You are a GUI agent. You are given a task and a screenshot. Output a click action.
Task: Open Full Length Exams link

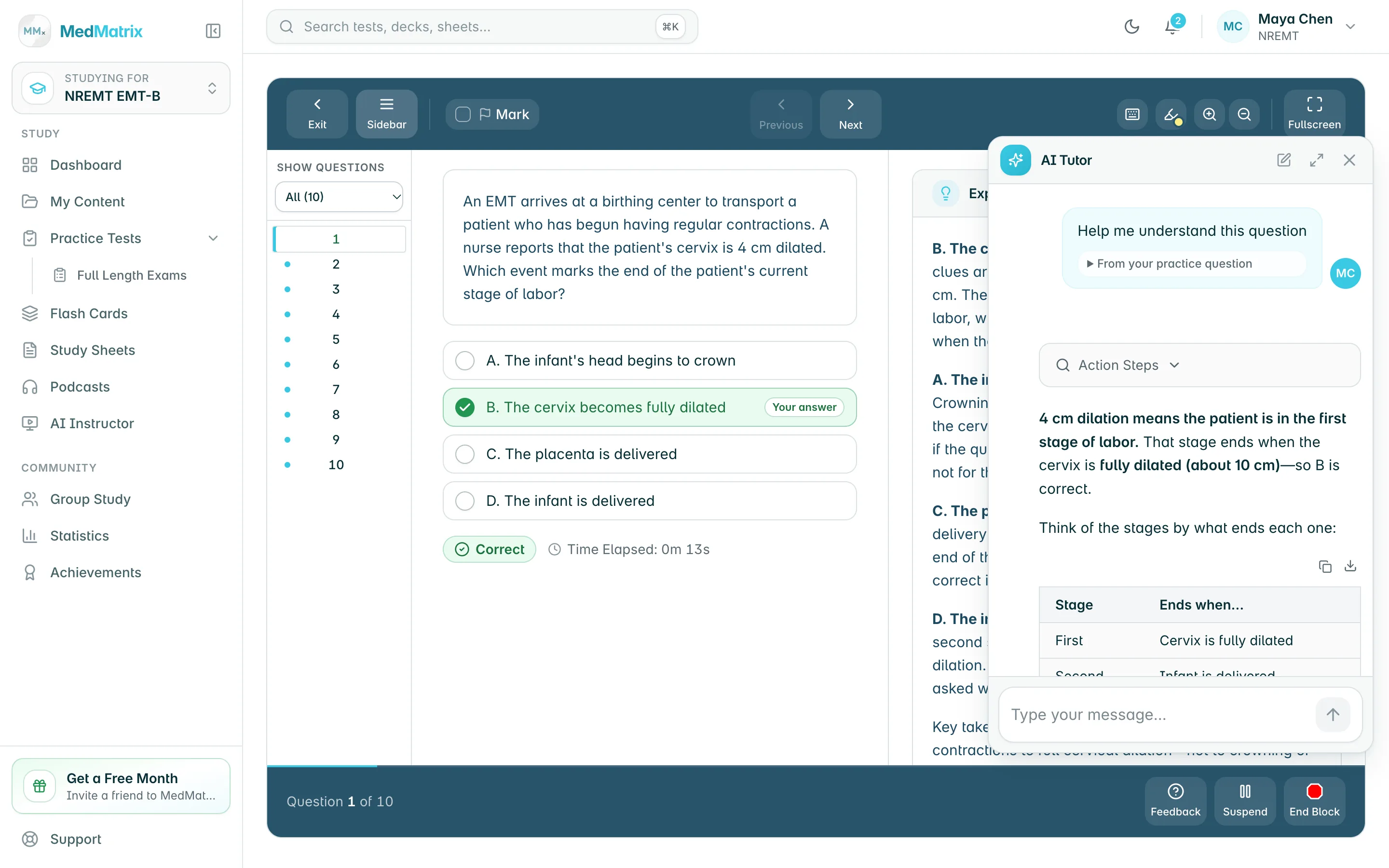[x=132, y=275]
